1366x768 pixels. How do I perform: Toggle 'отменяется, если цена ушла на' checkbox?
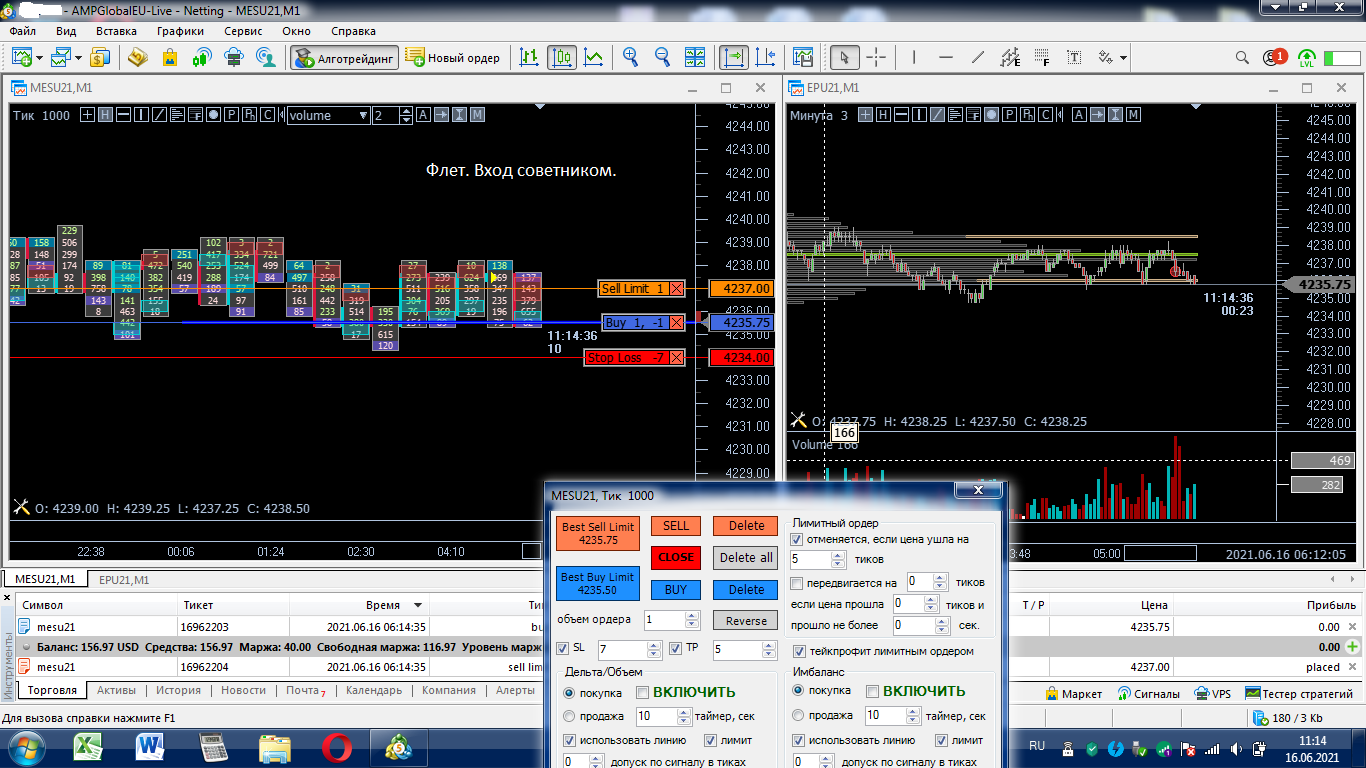796,540
